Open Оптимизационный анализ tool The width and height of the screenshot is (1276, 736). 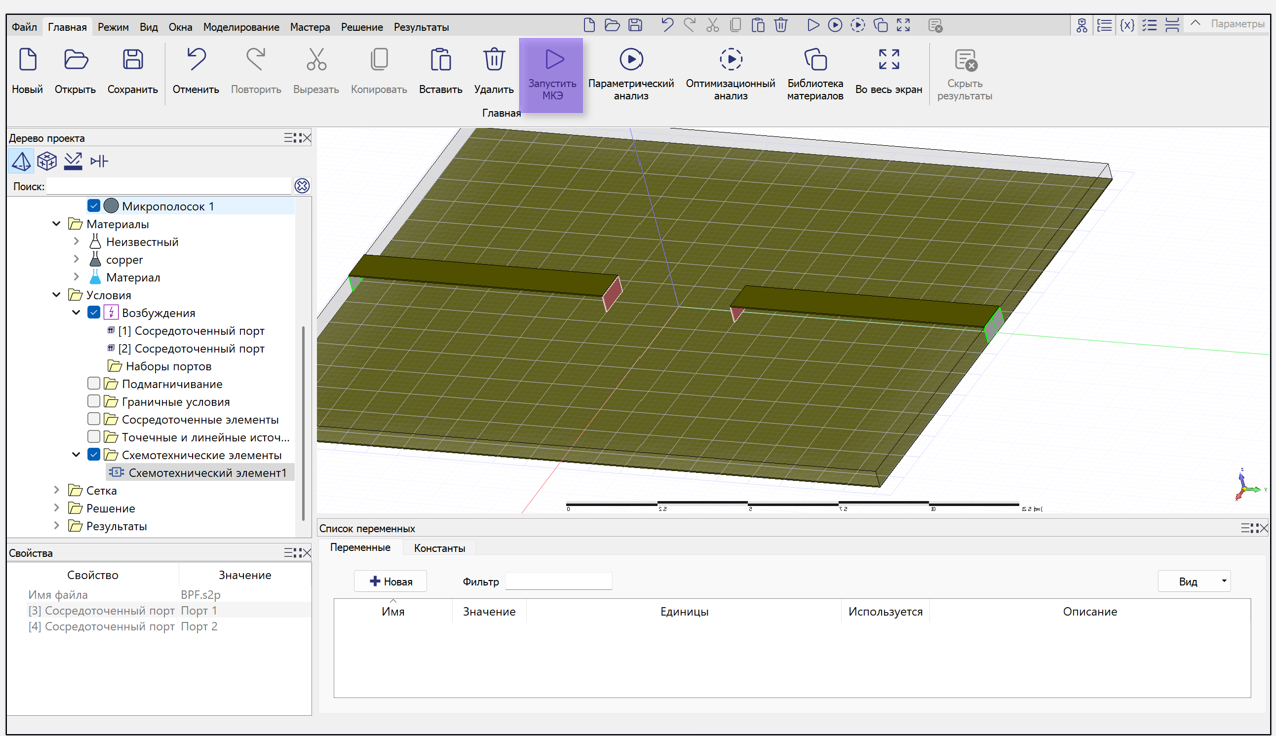coord(730,73)
